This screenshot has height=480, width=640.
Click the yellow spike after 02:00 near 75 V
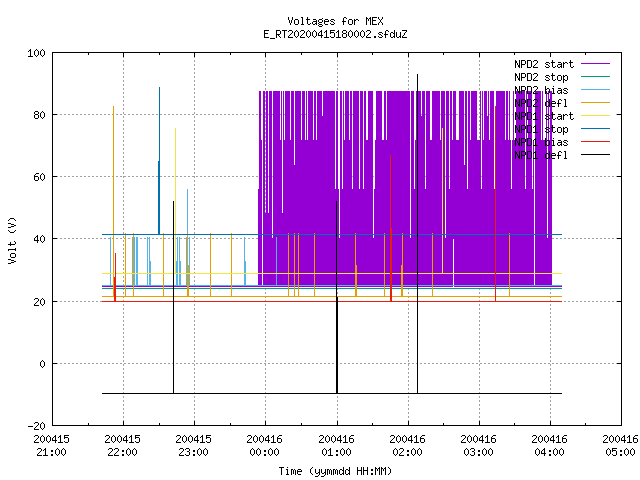coord(442,200)
